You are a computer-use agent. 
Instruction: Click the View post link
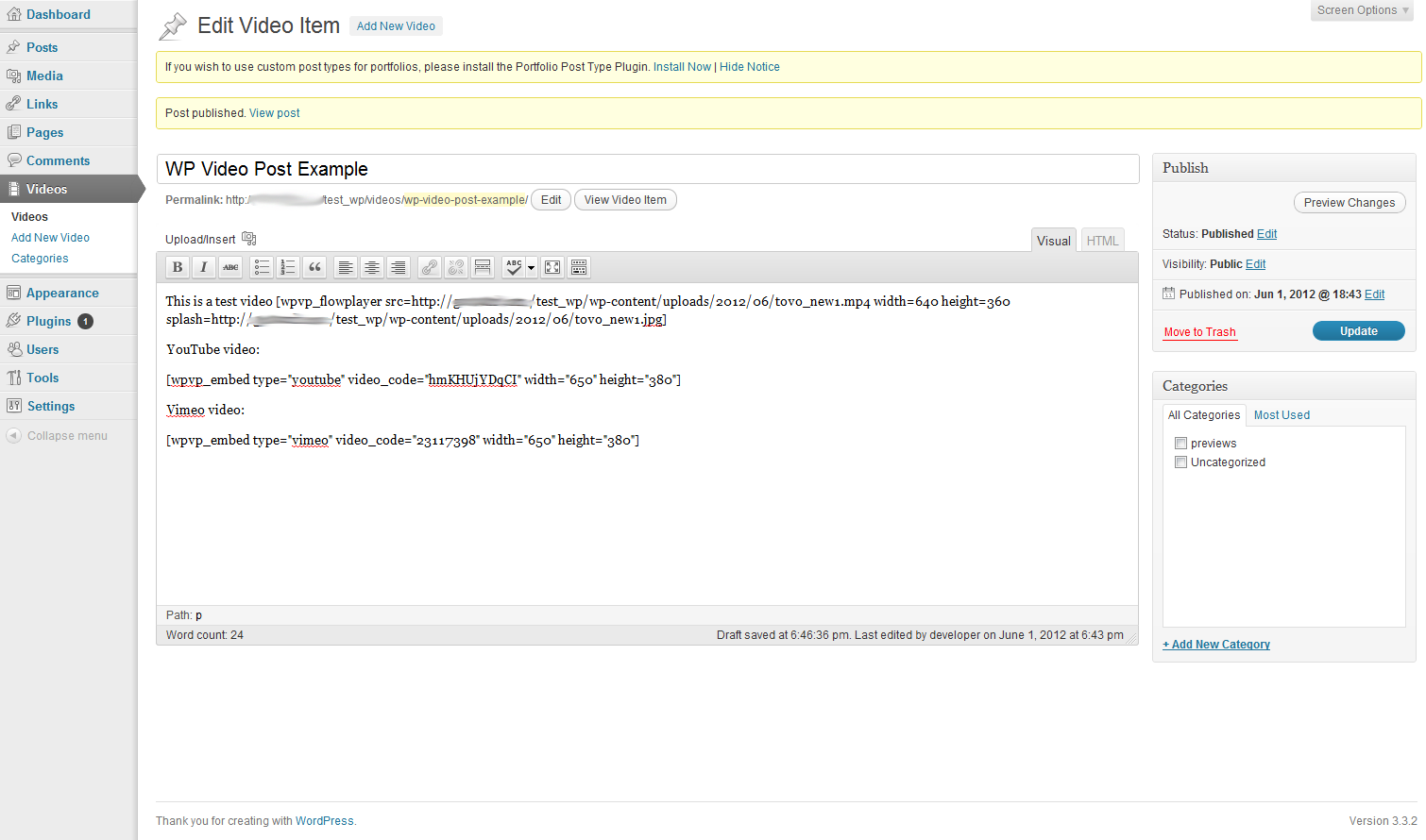(x=275, y=113)
